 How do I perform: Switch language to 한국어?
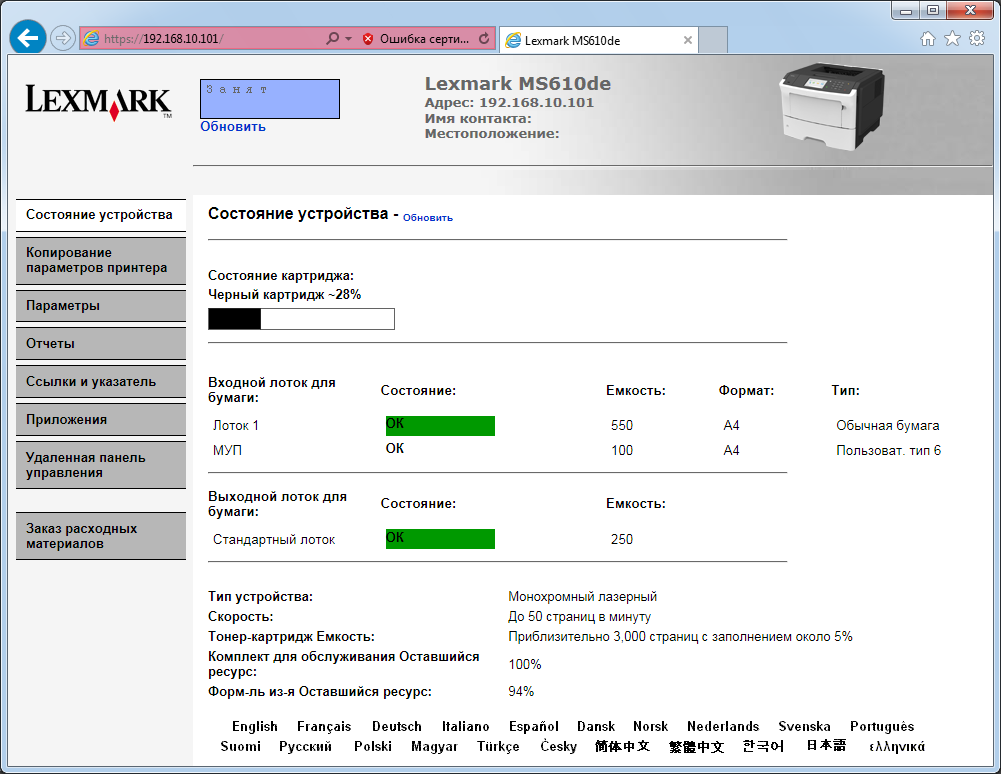(764, 746)
